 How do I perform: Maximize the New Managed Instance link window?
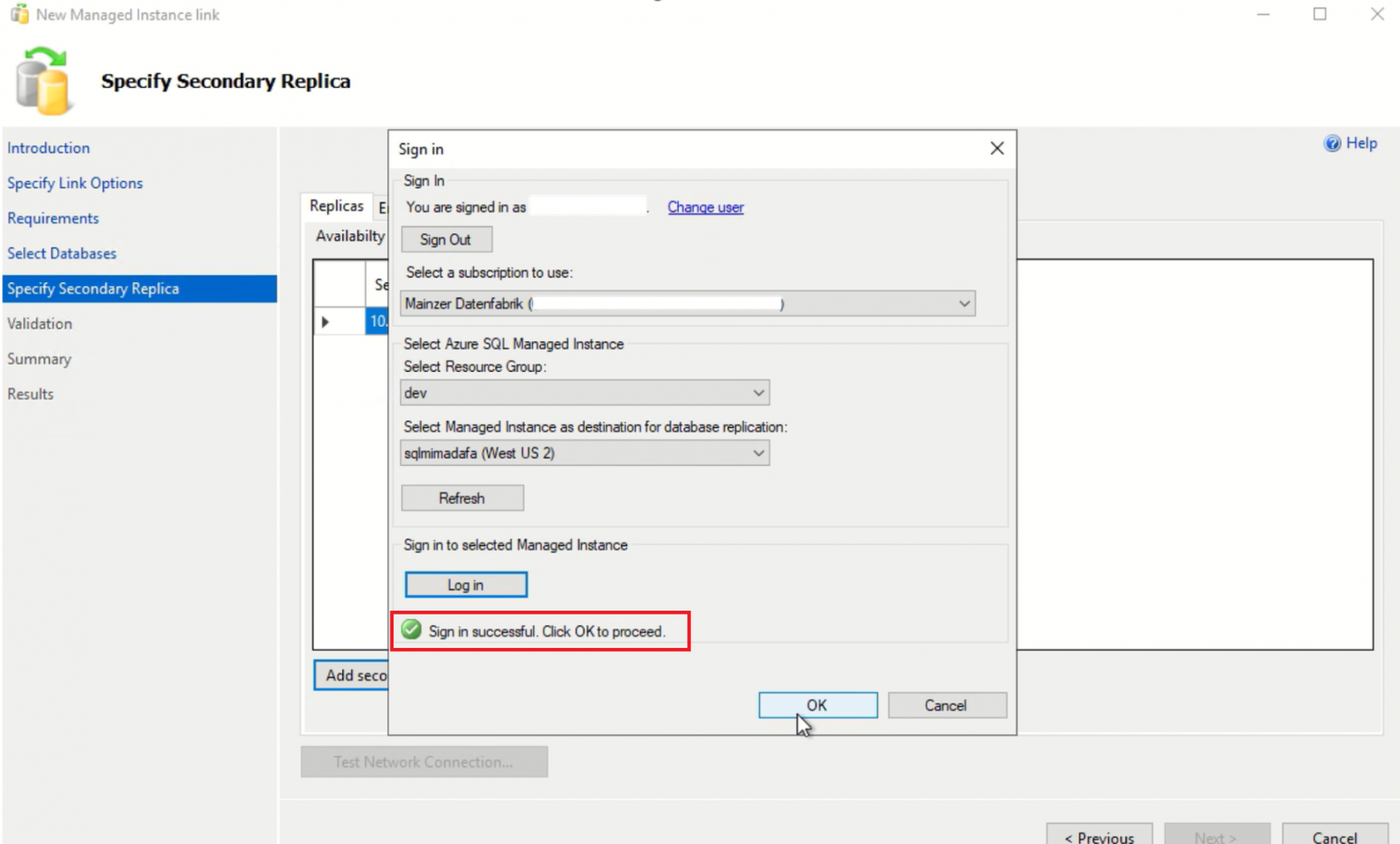tap(1320, 14)
